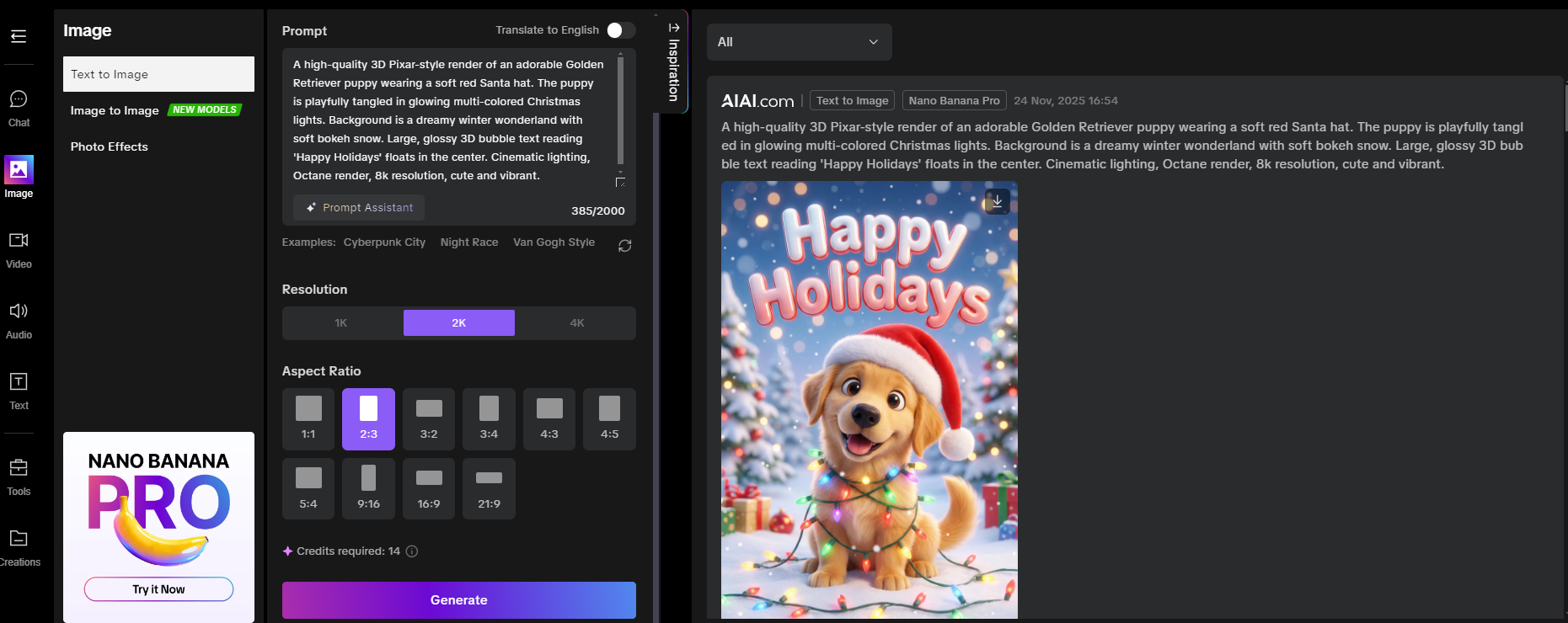Image resolution: width=1568 pixels, height=623 pixels.
Task: Refresh the example prompts
Action: [x=624, y=245]
